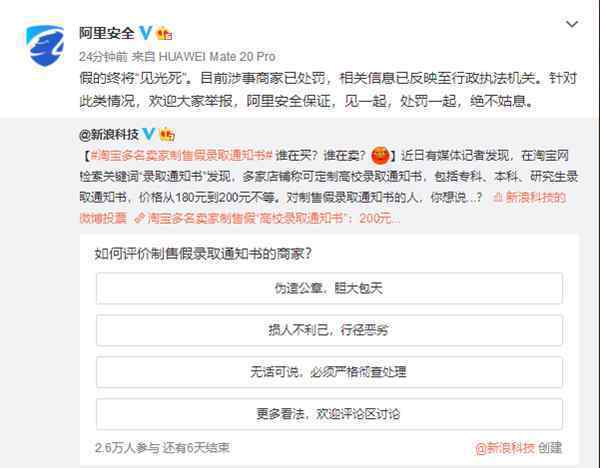Open the 24分钟前 timestamp
The height and width of the screenshot is (468, 600).
coord(103,57)
